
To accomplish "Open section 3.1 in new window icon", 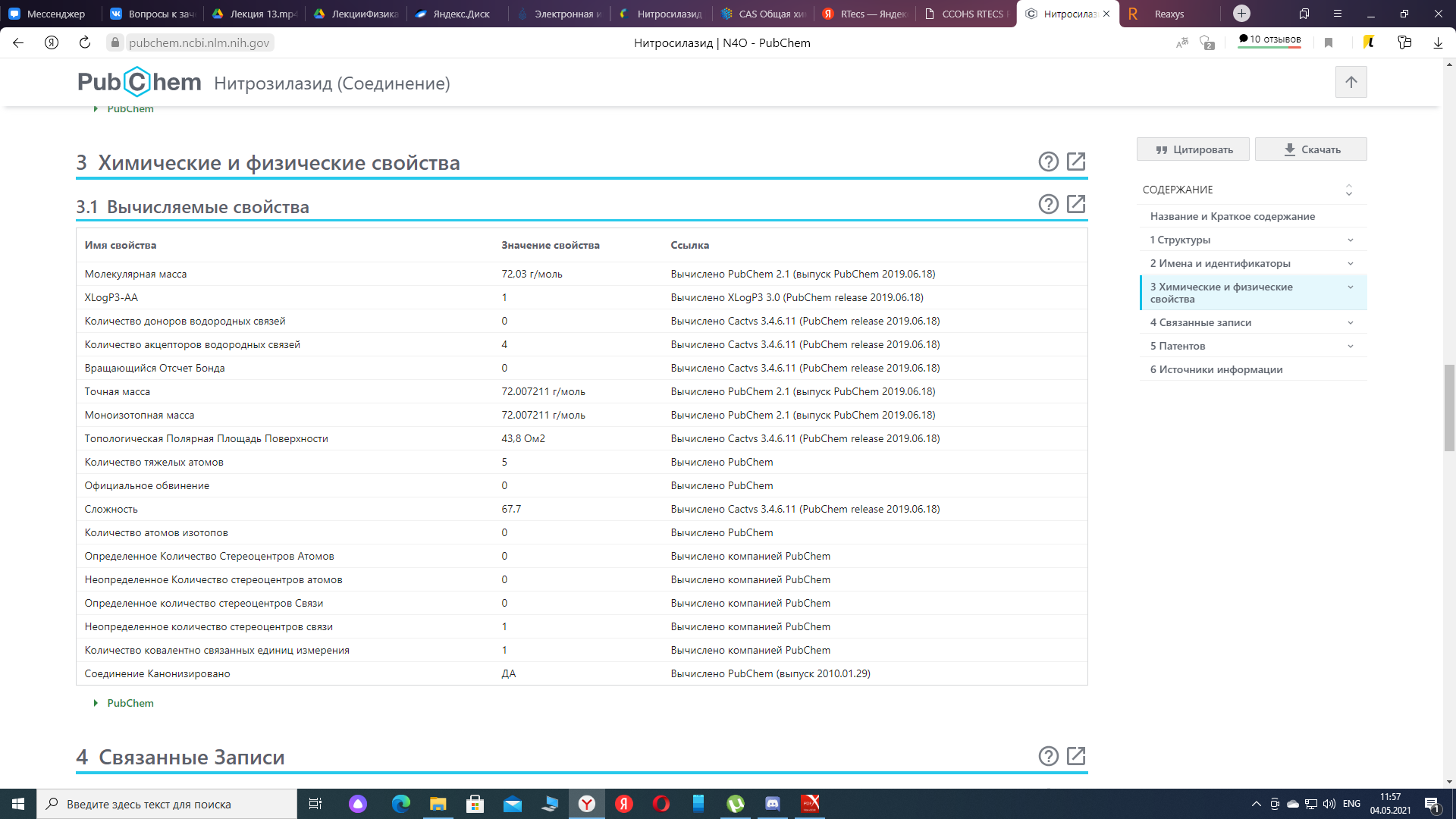I will pyautogui.click(x=1075, y=204).
